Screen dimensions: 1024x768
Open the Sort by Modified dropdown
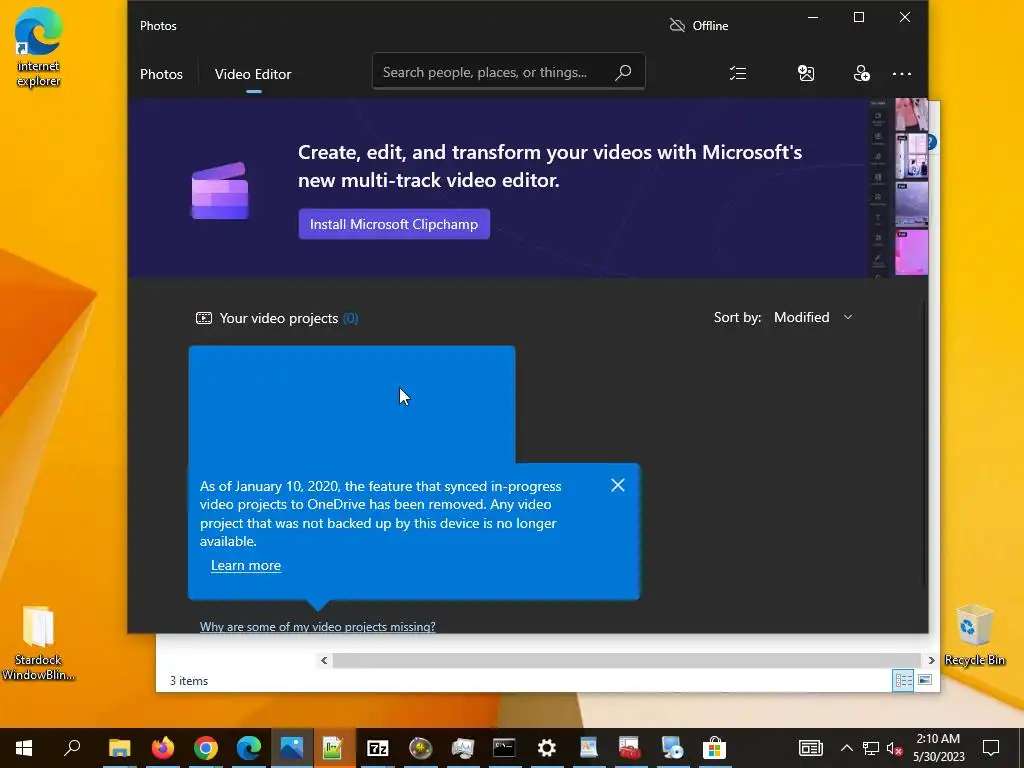click(814, 317)
